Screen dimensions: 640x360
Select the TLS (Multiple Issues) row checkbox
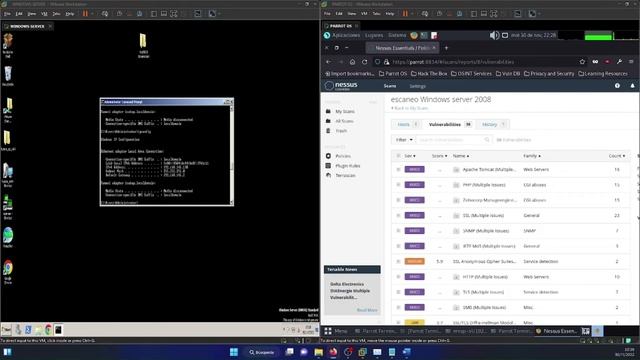[398, 292]
